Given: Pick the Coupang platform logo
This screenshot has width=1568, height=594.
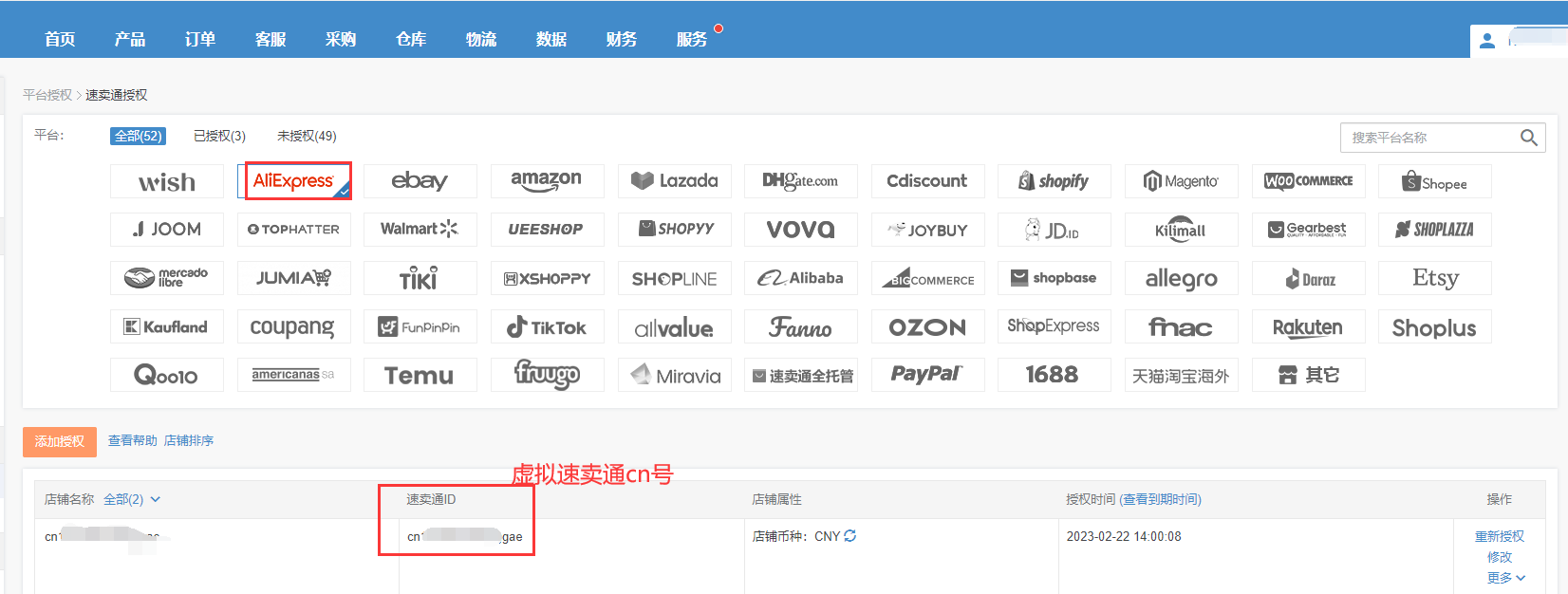Looking at the screenshot, I should pos(294,326).
